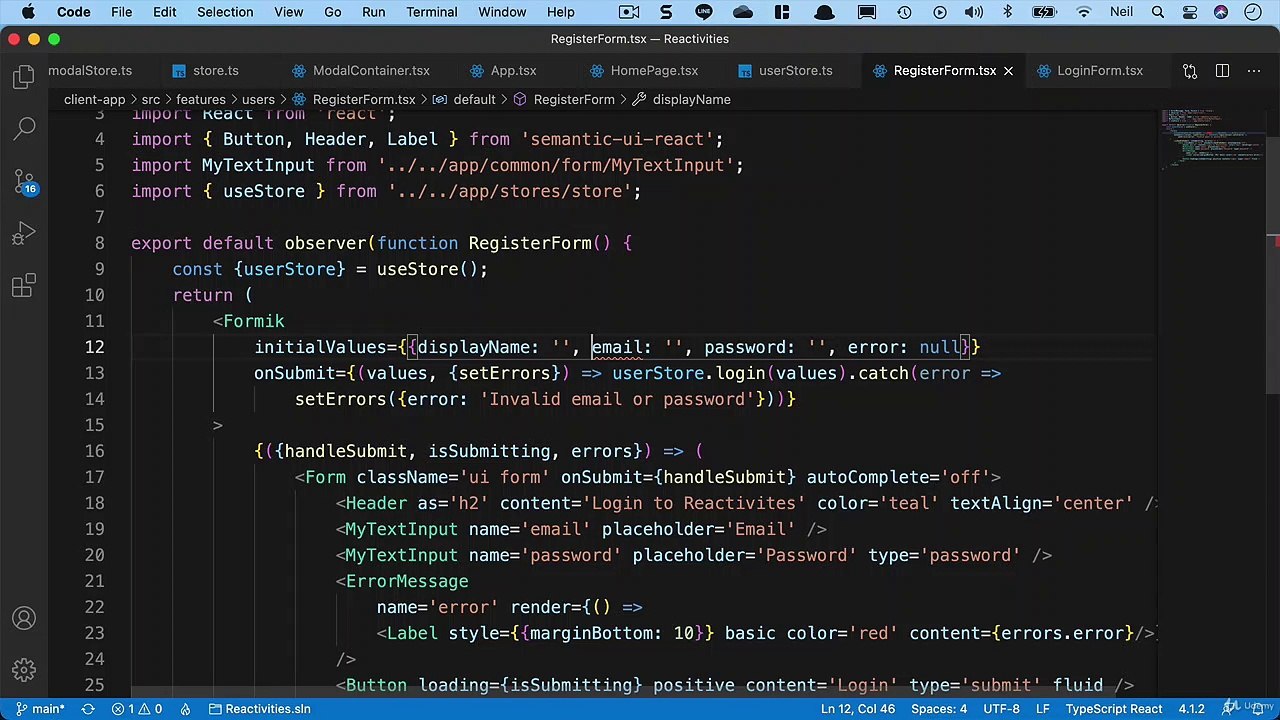1280x720 pixels.
Task: Switch to LoginForm.tsx tab
Action: tap(1099, 71)
